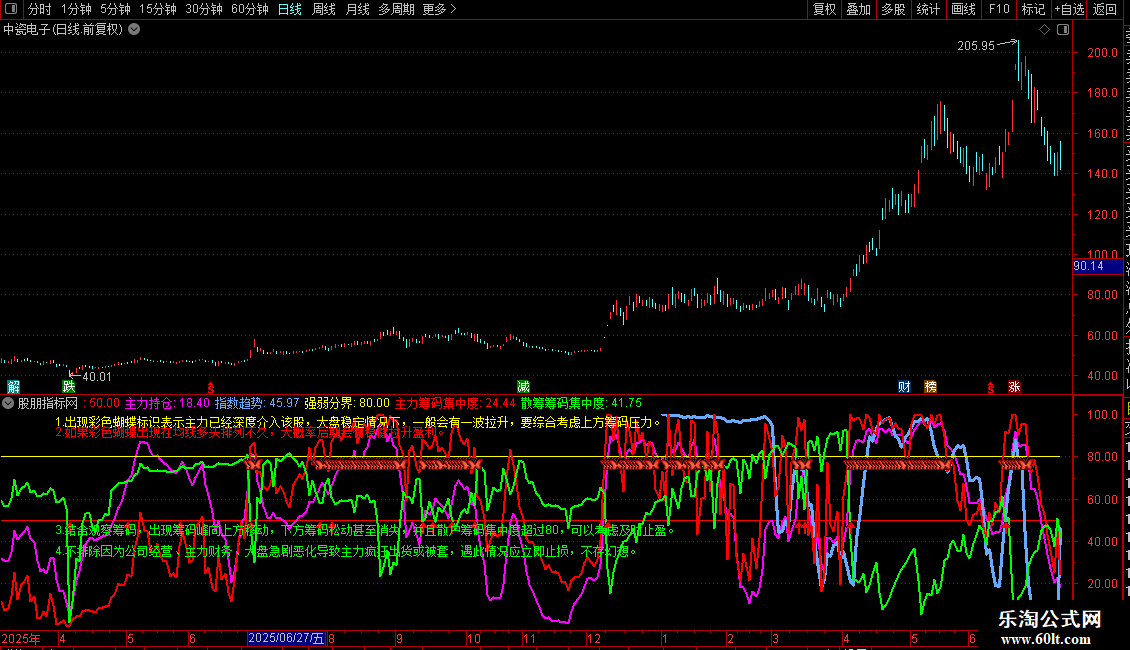Screen dimensions: 1130x650
Task: Click the 主力持仓: 18.40 value
Action: [167, 404]
